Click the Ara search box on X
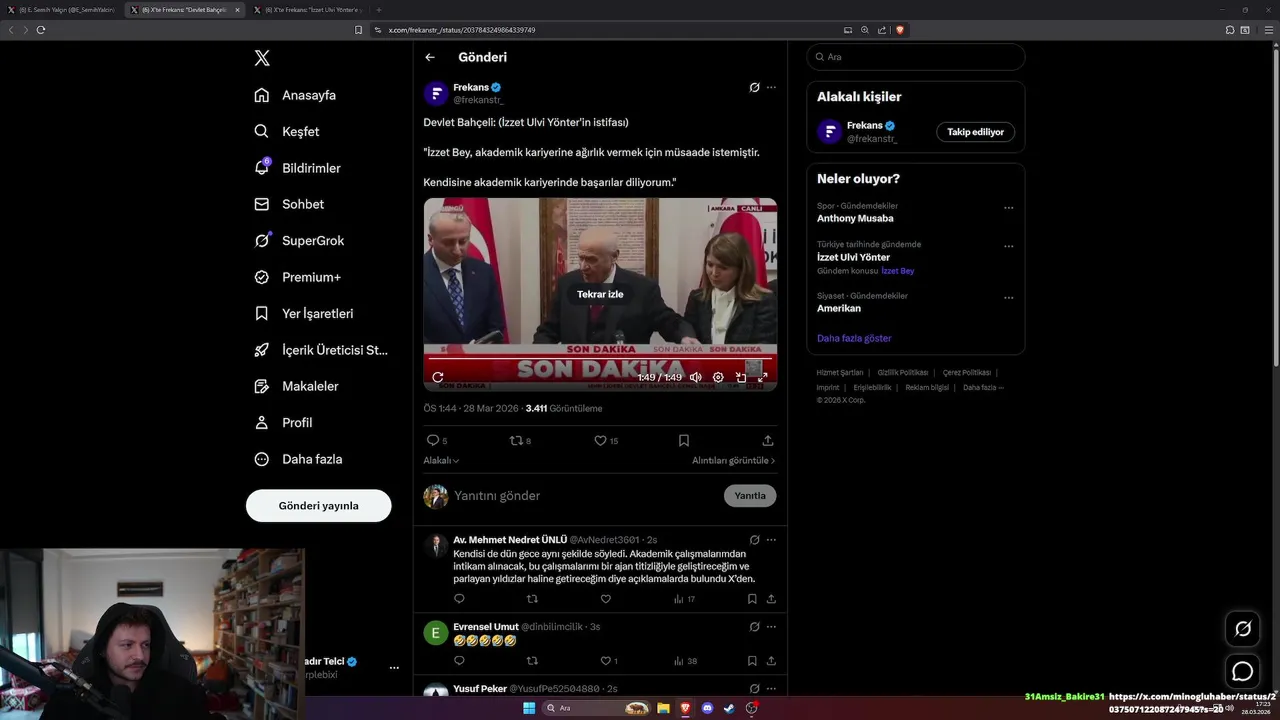The image size is (1280, 720). pyautogui.click(x=916, y=57)
